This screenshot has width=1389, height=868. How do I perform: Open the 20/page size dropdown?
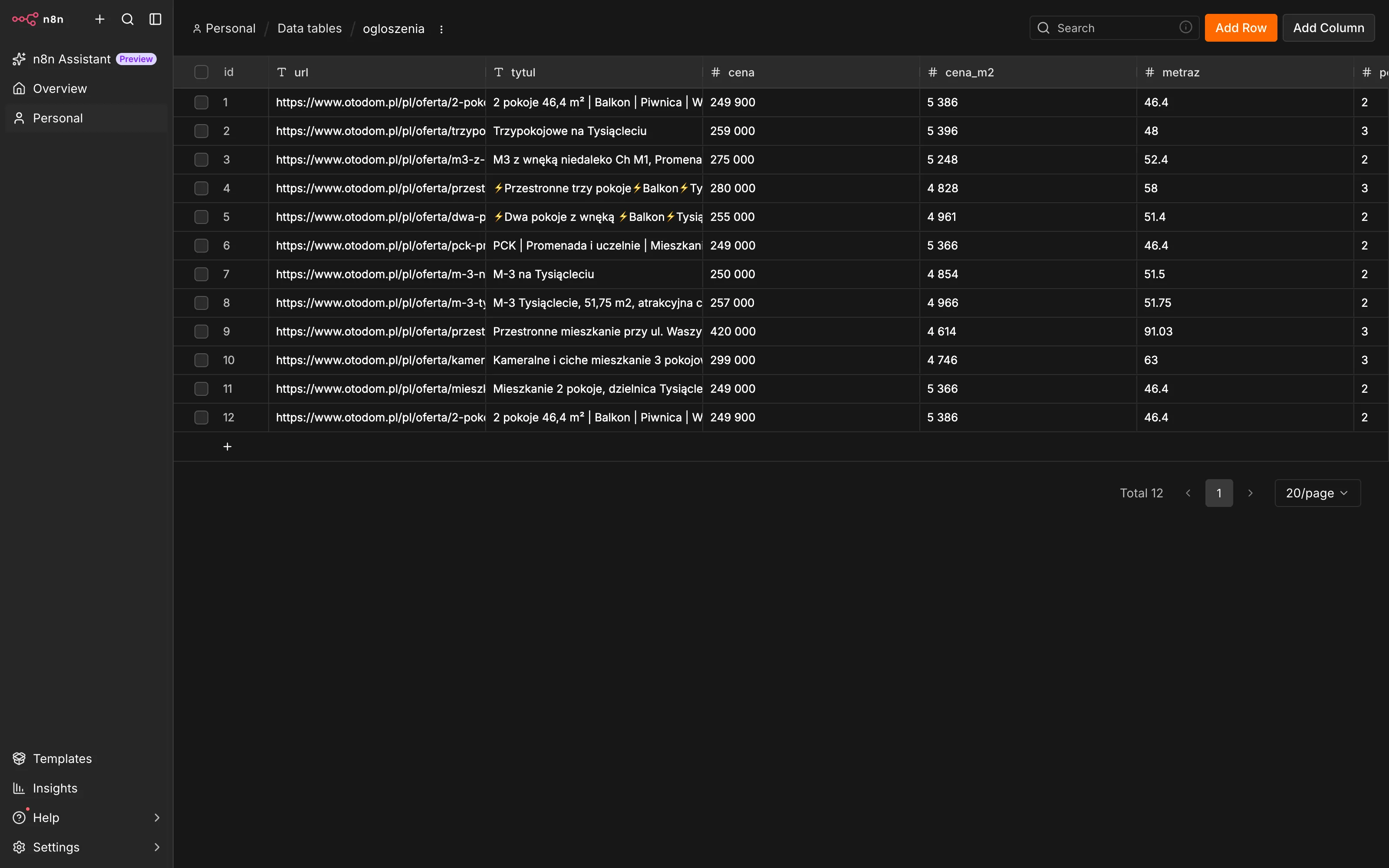point(1317,493)
